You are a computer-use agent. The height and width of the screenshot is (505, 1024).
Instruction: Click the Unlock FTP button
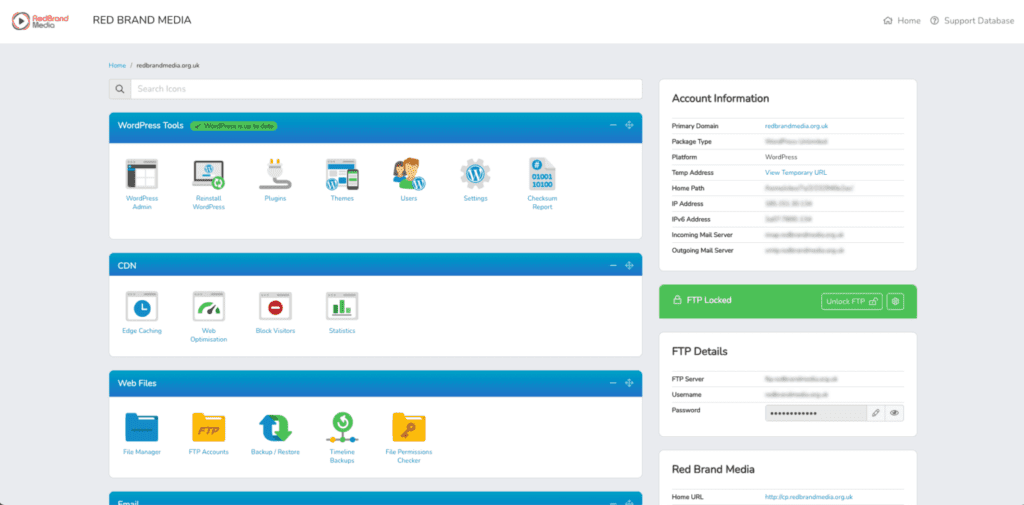point(852,301)
